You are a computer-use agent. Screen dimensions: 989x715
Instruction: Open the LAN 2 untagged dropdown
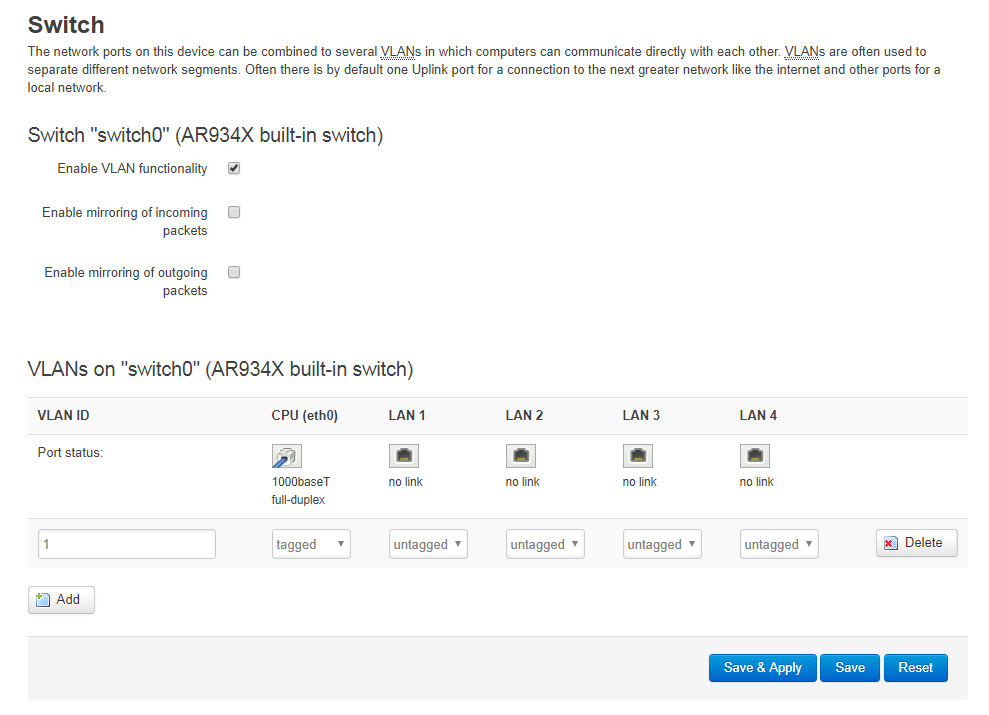(x=545, y=544)
